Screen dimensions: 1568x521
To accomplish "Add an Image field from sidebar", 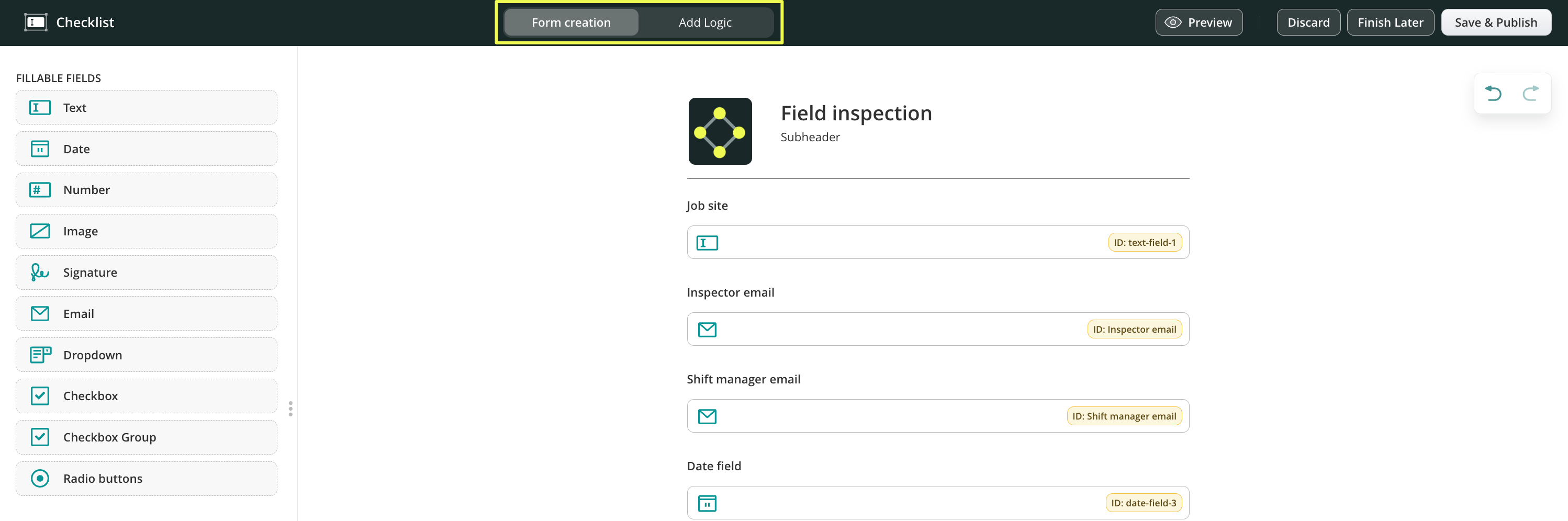I will [x=146, y=231].
